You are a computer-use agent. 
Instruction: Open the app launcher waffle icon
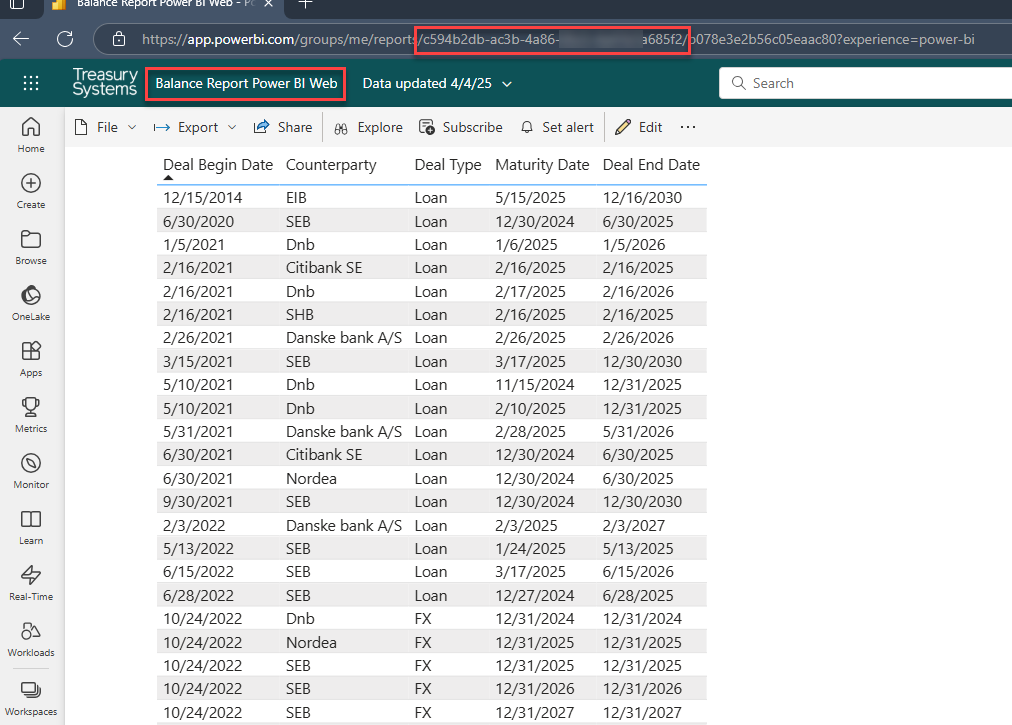point(30,83)
